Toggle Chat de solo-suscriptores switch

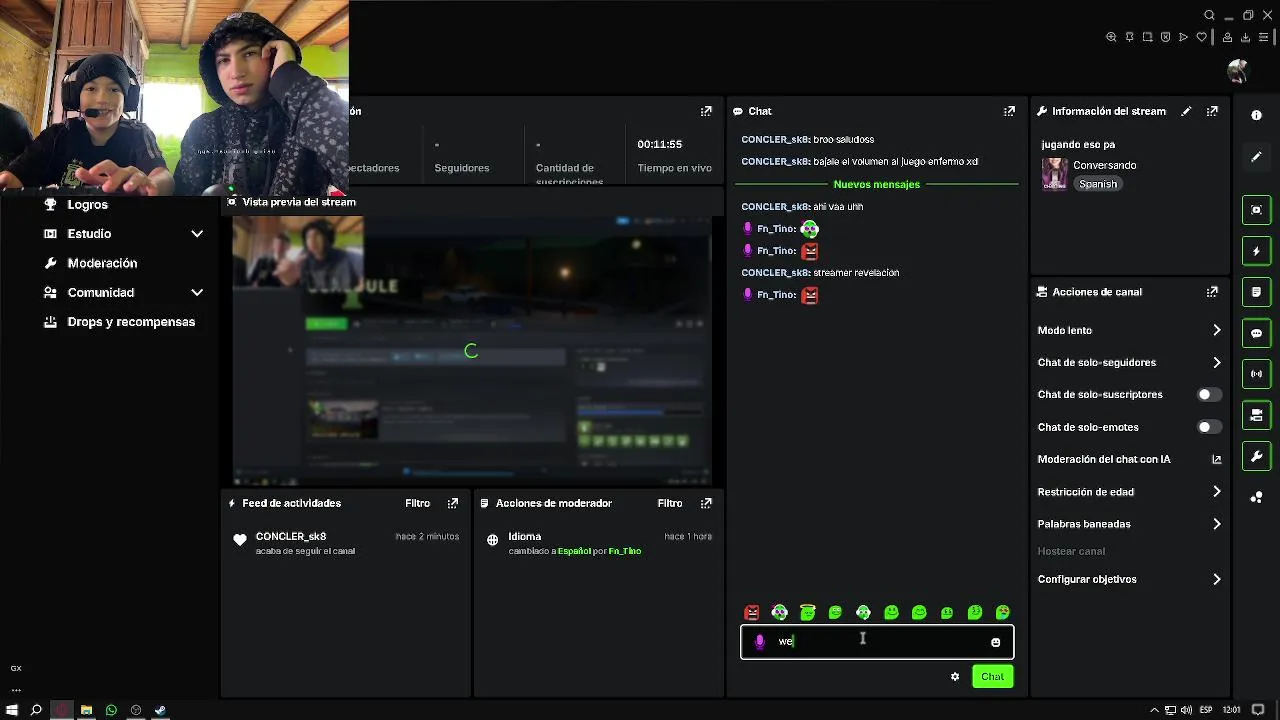coord(1210,395)
